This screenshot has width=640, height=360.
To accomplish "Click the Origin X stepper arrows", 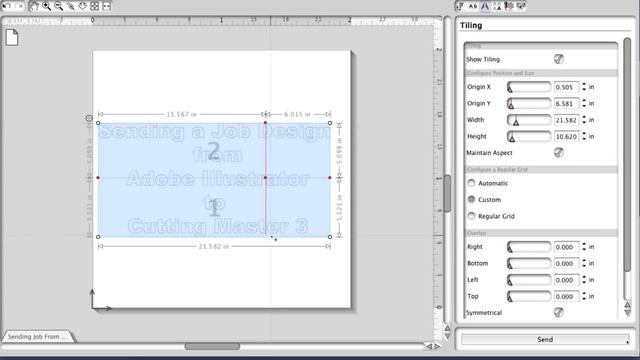I will click(x=584, y=87).
